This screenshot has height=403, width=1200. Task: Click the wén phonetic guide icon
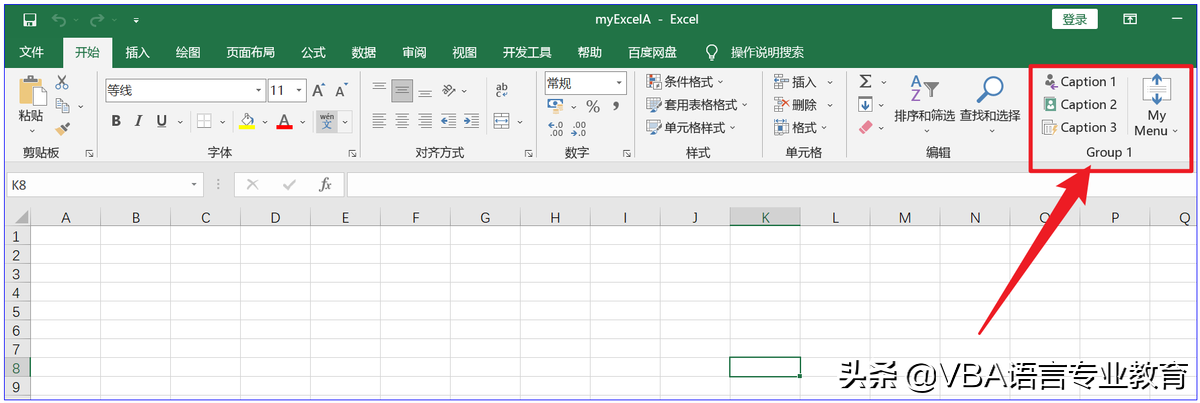coord(327,121)
